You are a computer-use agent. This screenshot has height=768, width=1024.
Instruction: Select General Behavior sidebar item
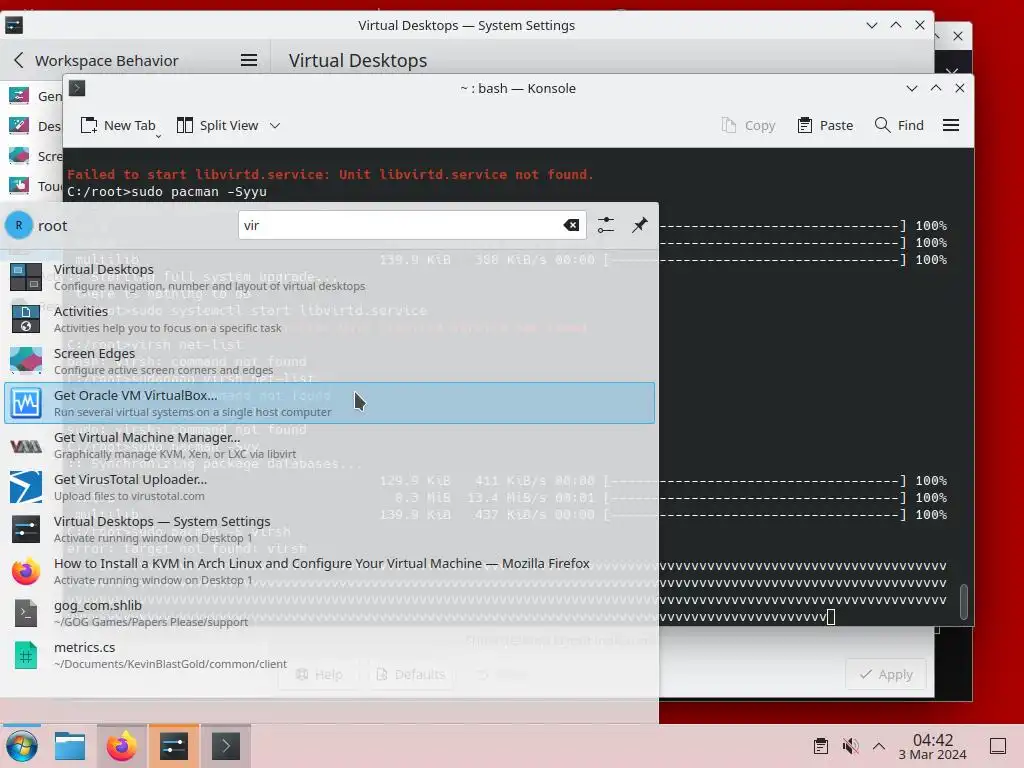[33, 96]
